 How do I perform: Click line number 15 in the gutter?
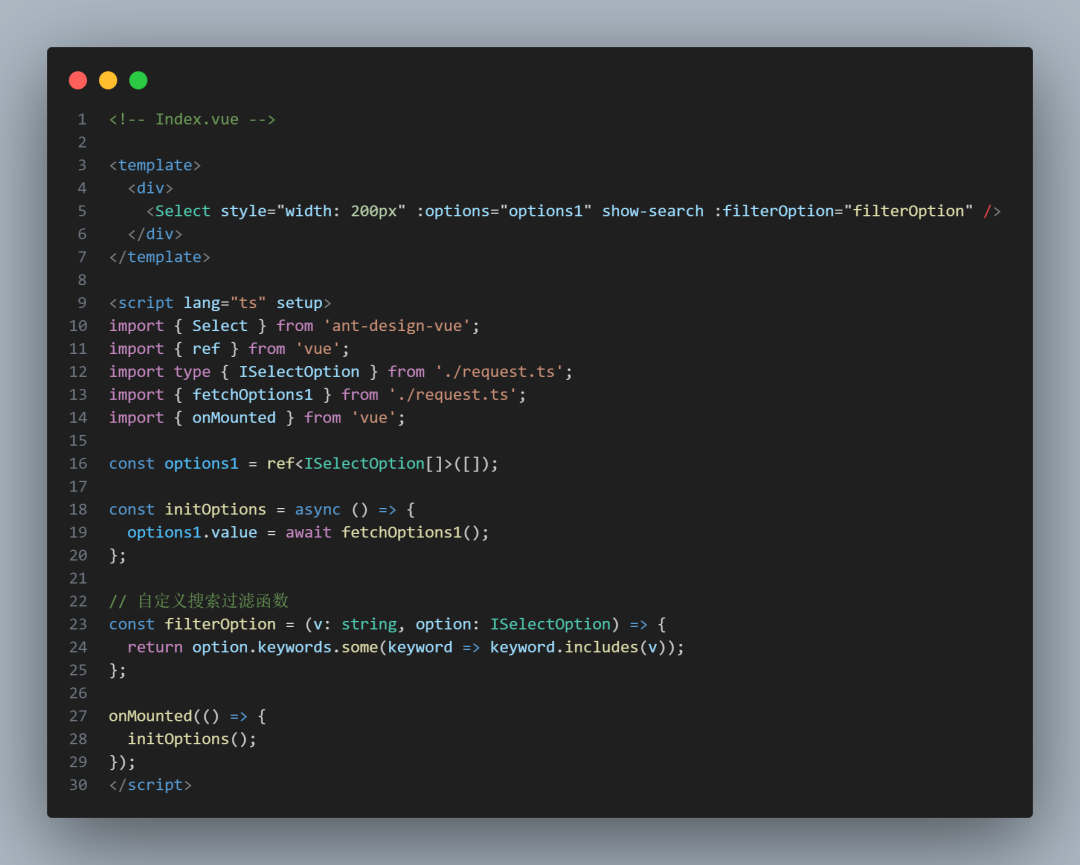click(x=78, y=441)
